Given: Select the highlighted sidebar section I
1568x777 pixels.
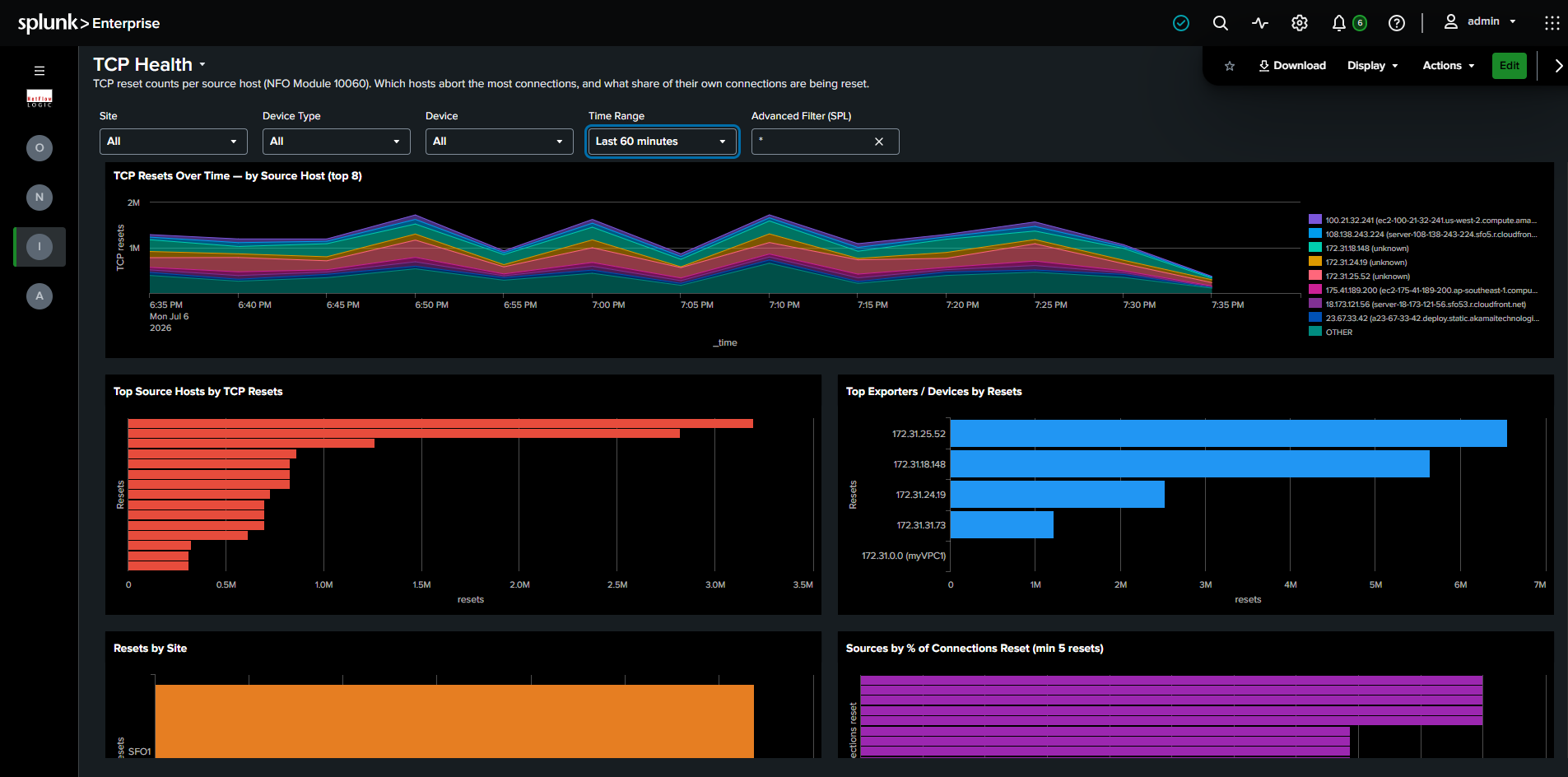Looking at the screenshot, I should coord(39,247).
